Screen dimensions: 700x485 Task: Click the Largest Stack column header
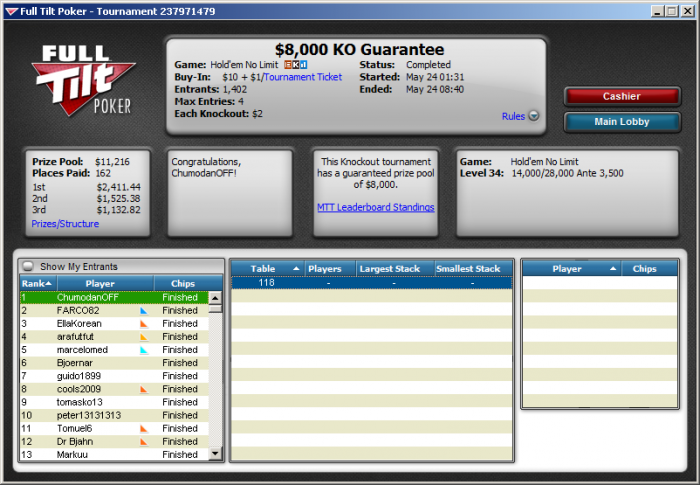tap(395, 268)
